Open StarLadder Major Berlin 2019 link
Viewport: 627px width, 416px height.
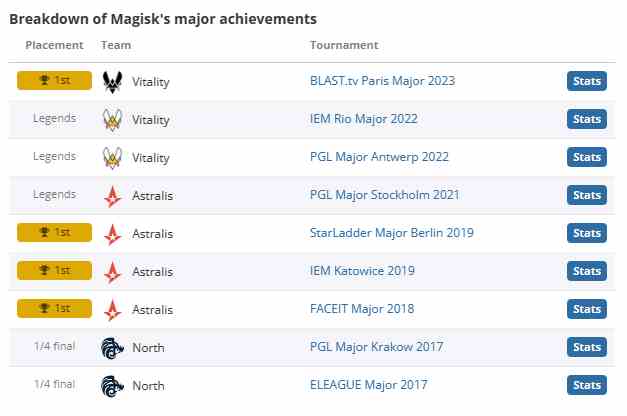tap(391, 233)
